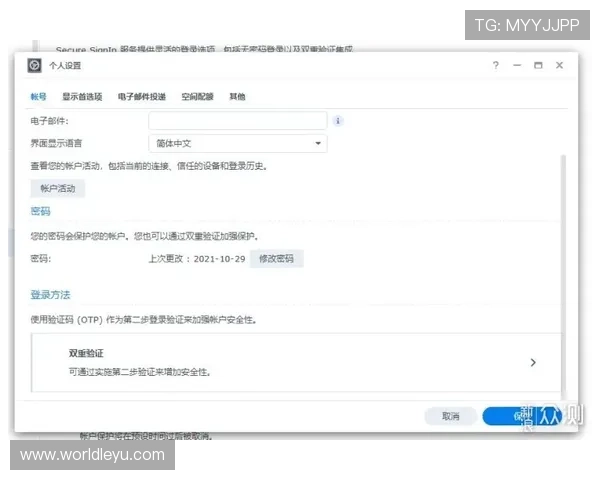Click the blue save button

point(522,416)
